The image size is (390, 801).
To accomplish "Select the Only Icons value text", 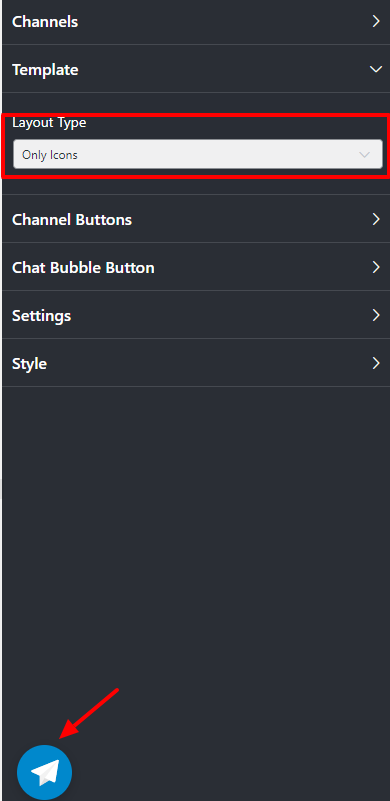I will [x=50, y=155].
